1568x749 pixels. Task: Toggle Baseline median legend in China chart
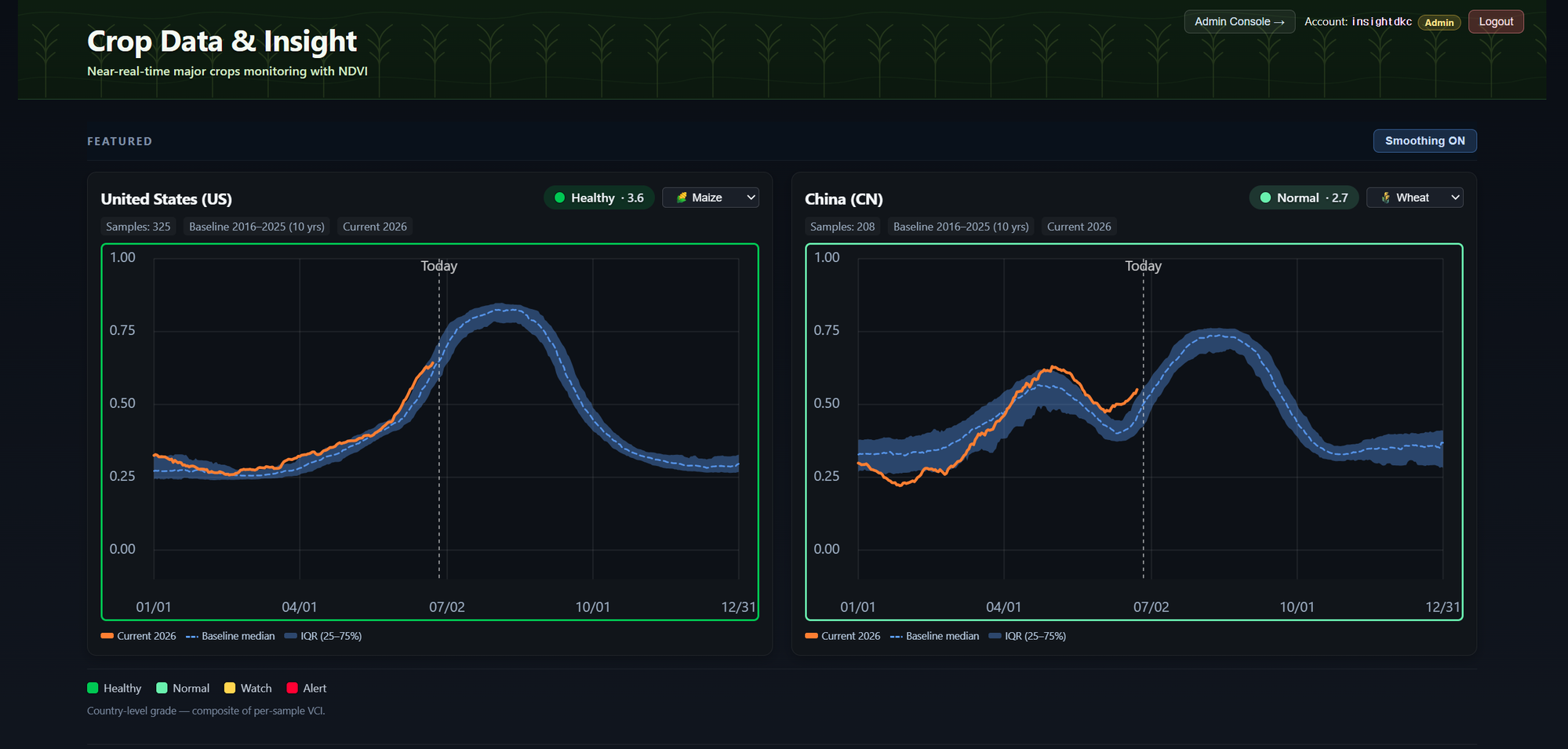pos(935,636)
